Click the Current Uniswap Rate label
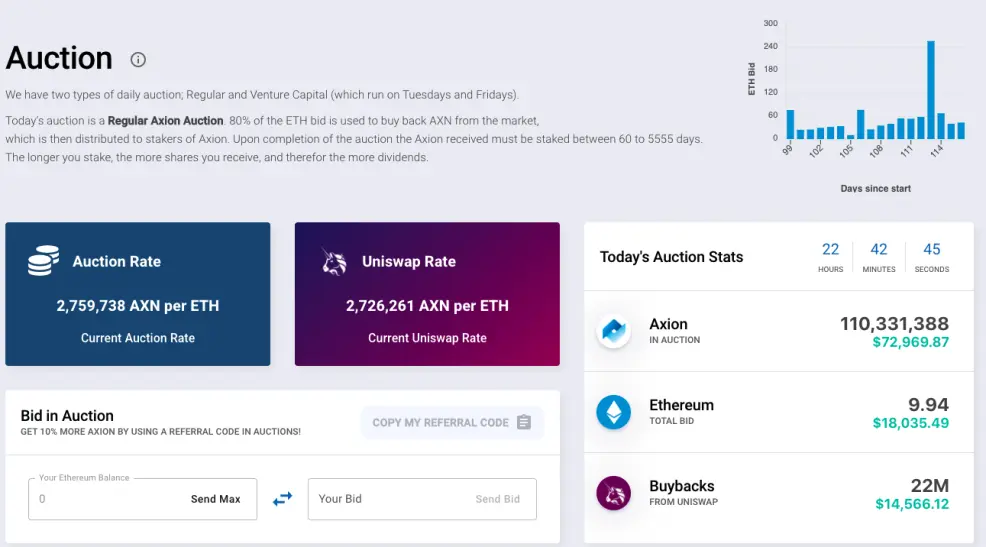Viewport: 986px width, 547px height. tap(427, 338)
